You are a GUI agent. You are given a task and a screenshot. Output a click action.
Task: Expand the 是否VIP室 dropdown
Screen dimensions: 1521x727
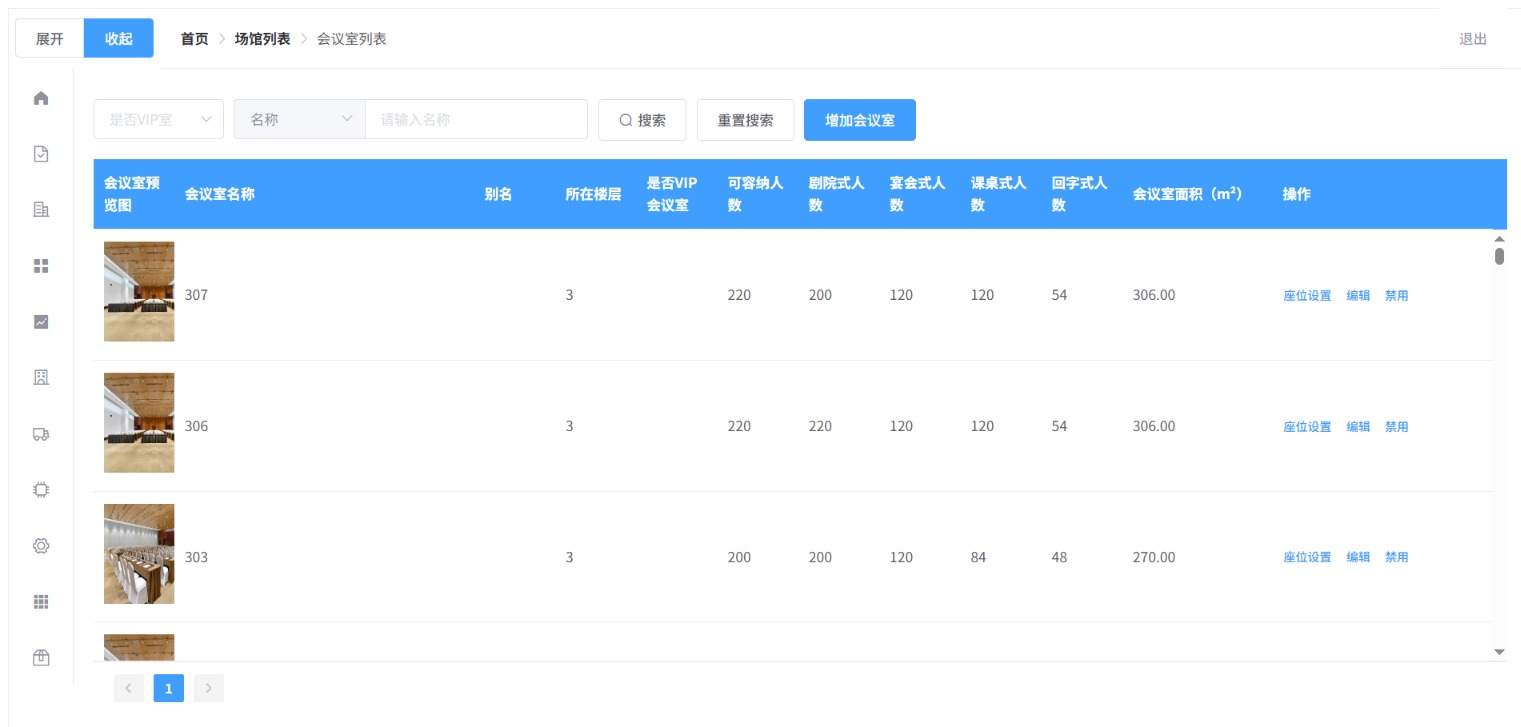[159, 119]
